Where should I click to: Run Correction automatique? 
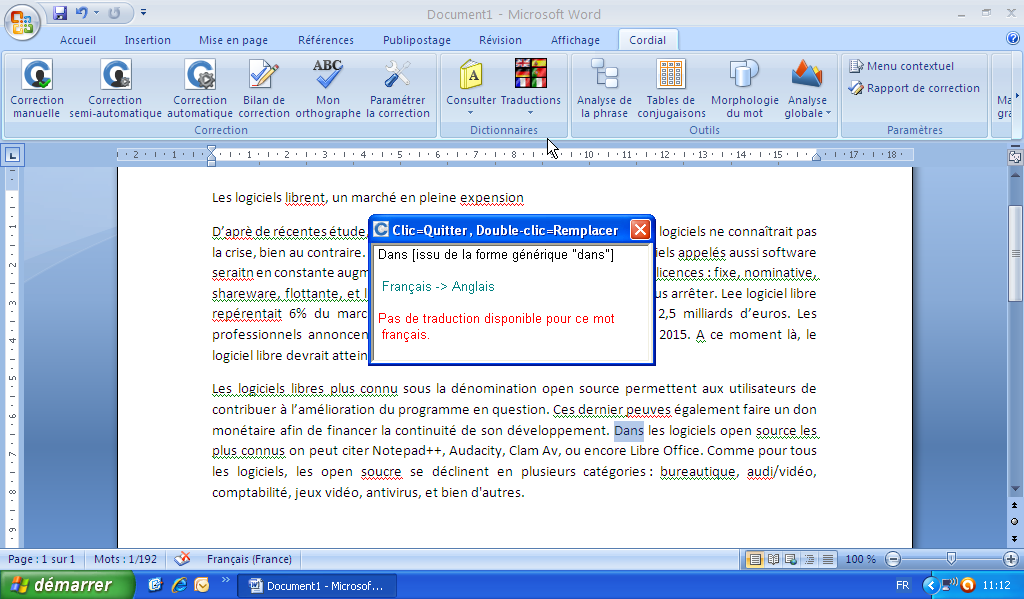click(x=200, y=89)
